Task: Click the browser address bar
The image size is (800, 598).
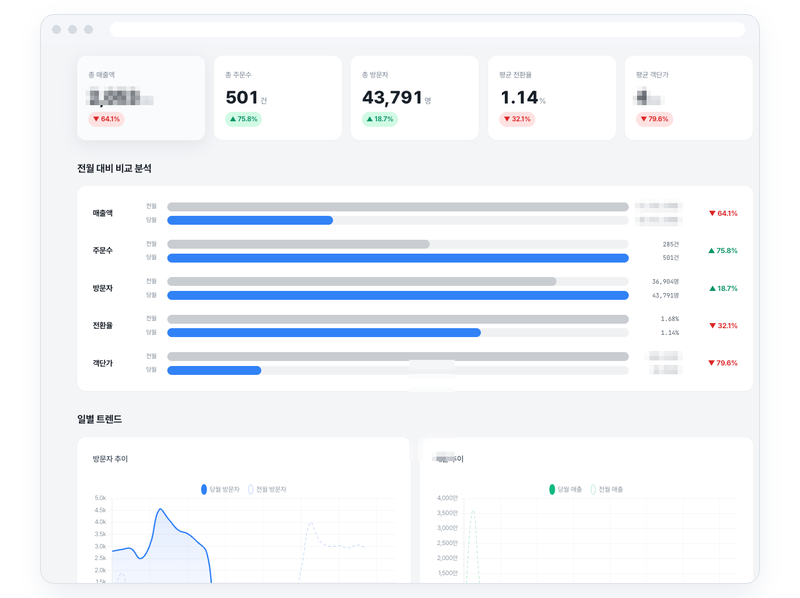Action: (x=428, y=30)
